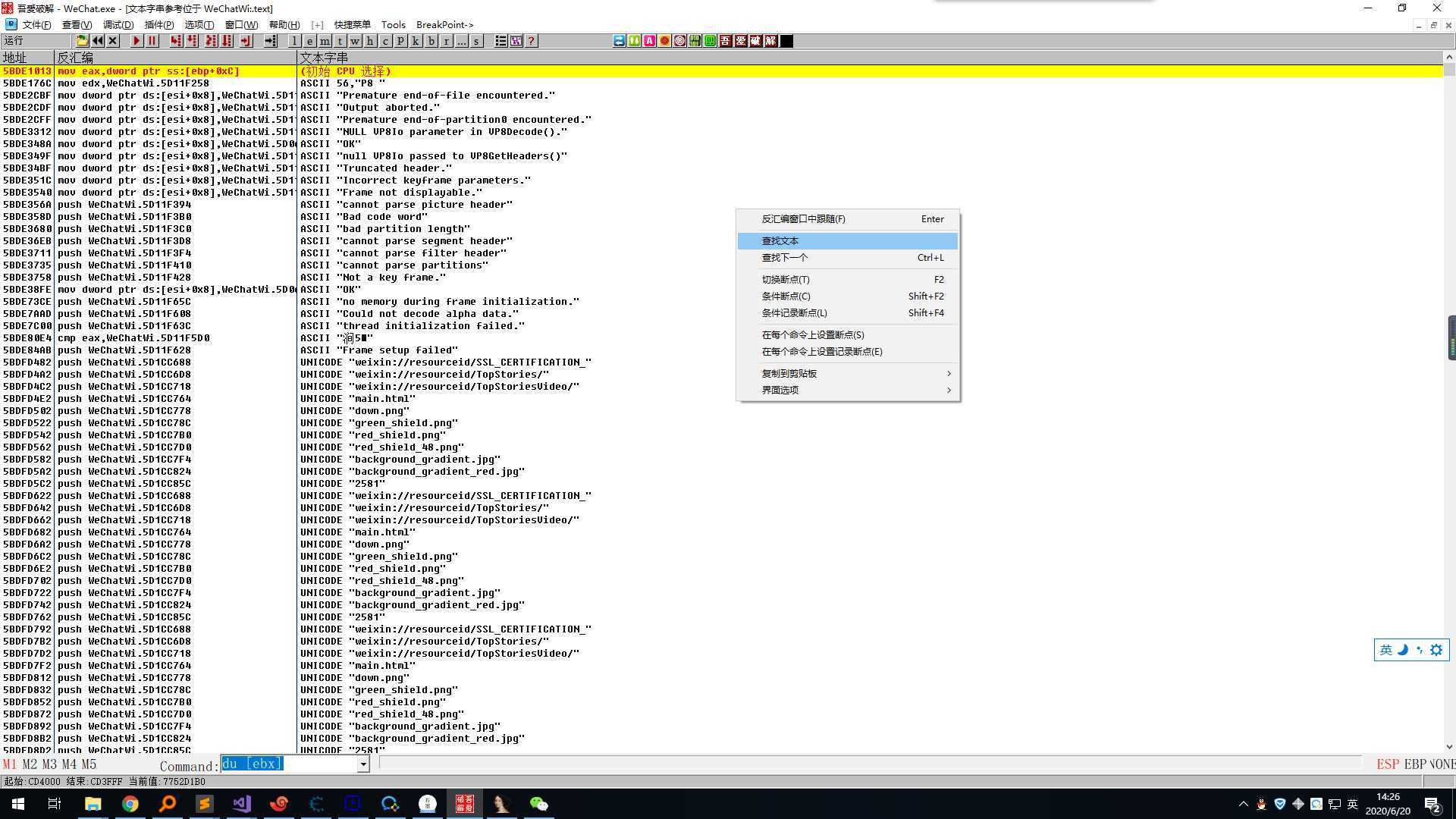Click the EBP button in status bar

point(1415,764)
